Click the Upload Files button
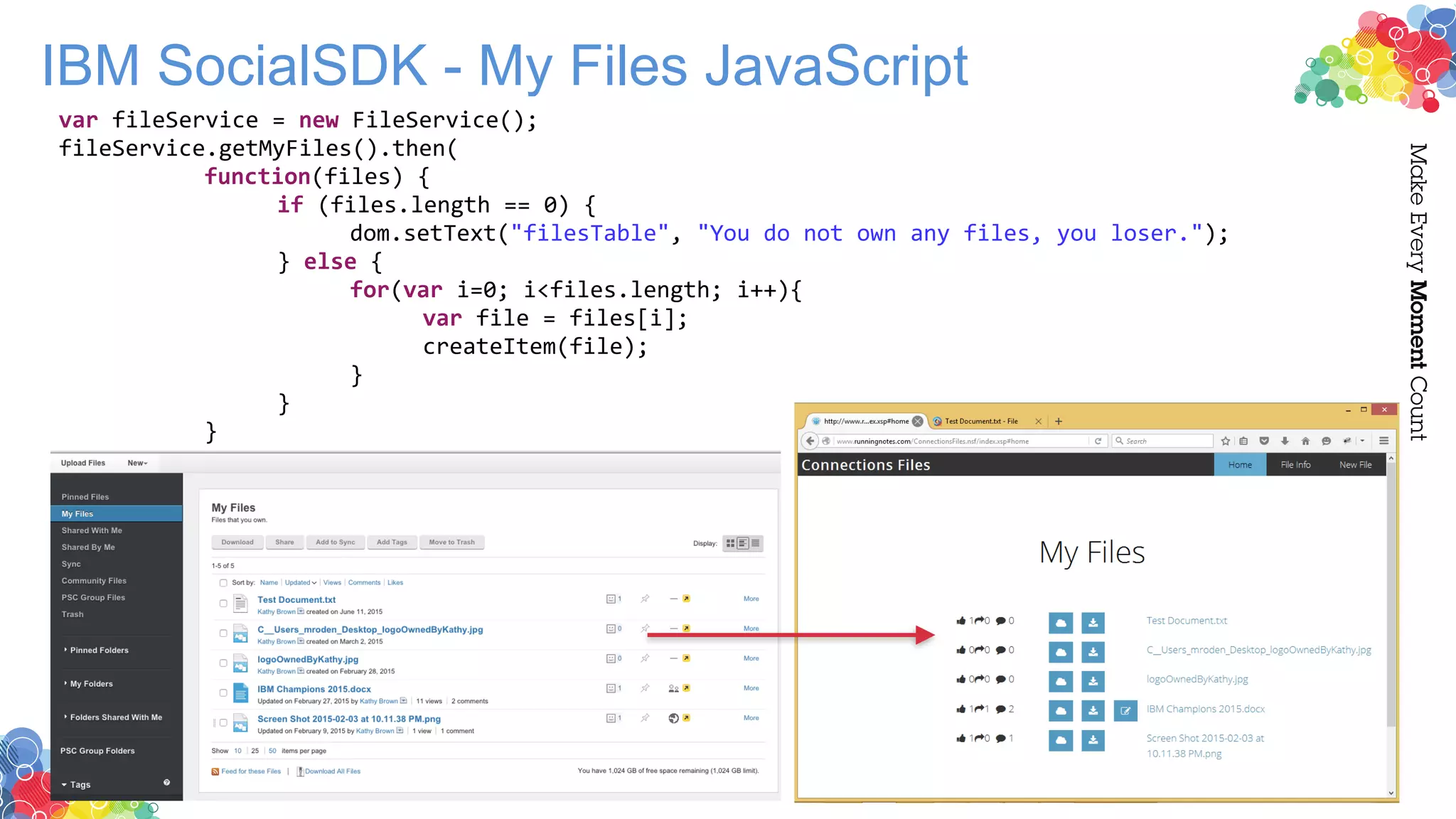 (x=83, y=463)
